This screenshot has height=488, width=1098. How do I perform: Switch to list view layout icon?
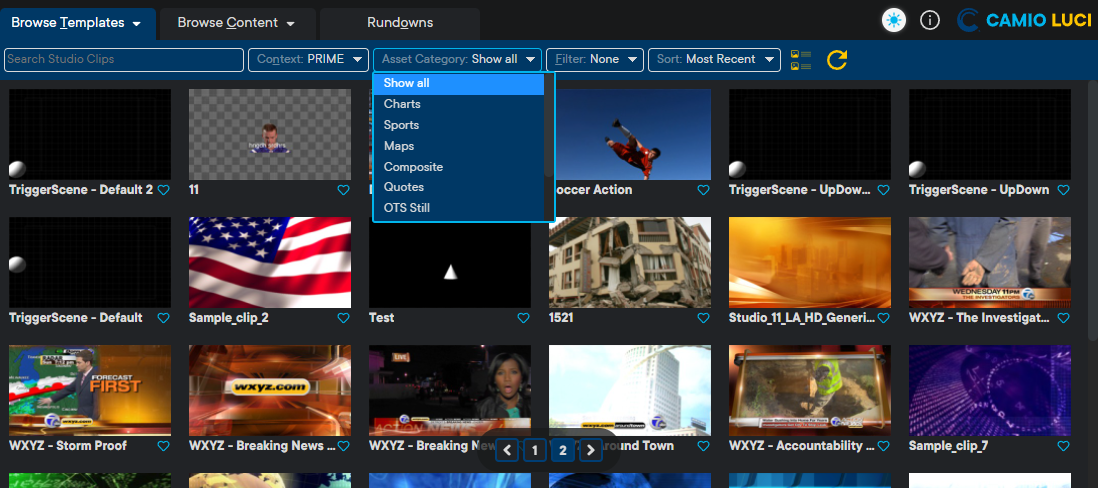tap(800, 60)
